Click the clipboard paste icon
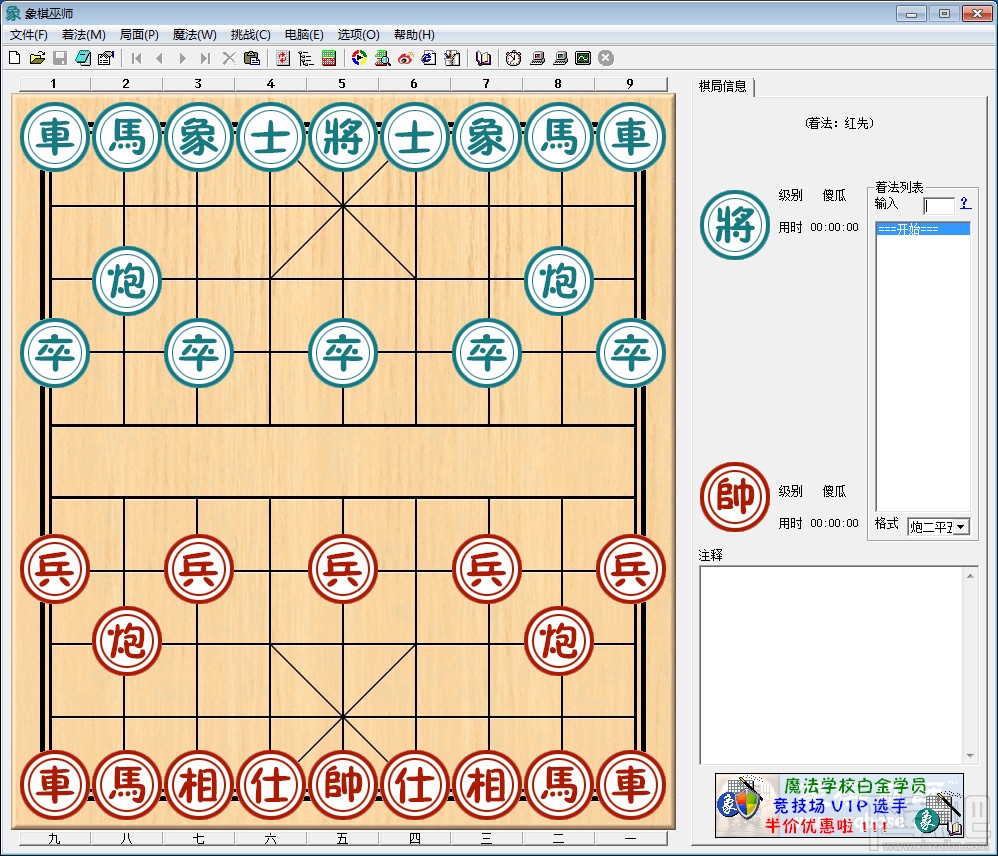 click(251, 59)
